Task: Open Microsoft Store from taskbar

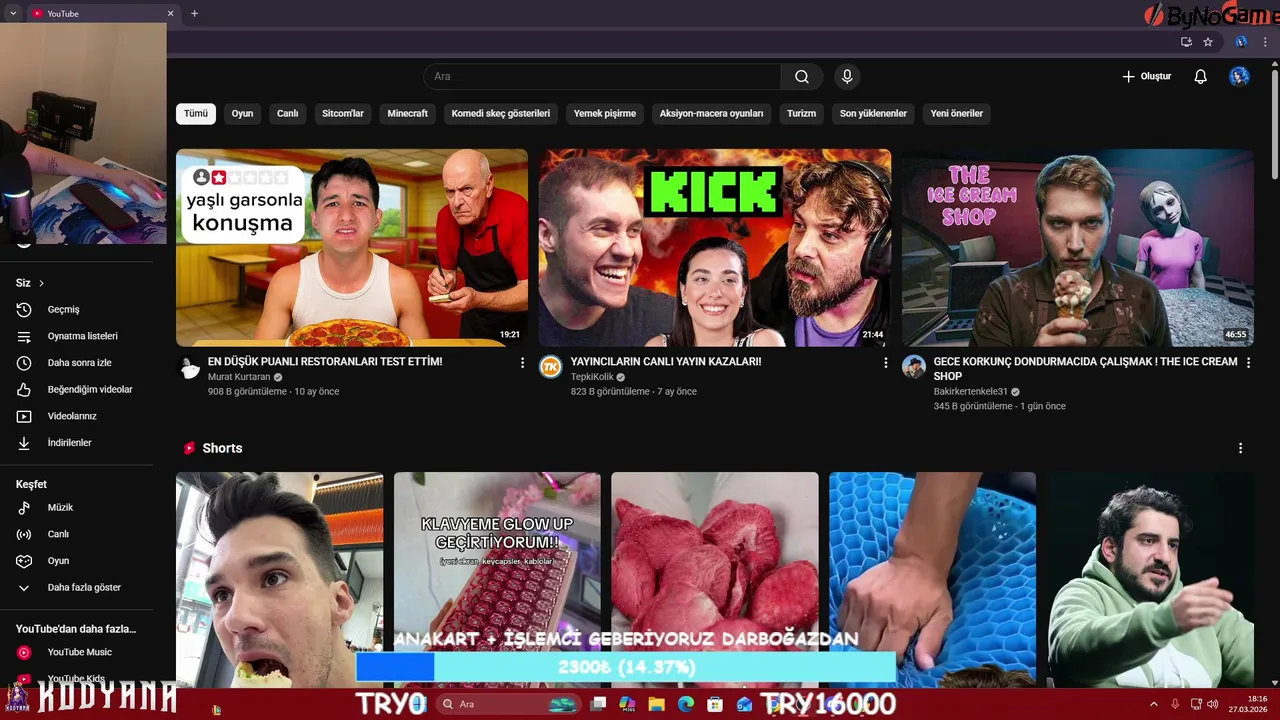Action: pyautogui.click(x=715, y=704)
